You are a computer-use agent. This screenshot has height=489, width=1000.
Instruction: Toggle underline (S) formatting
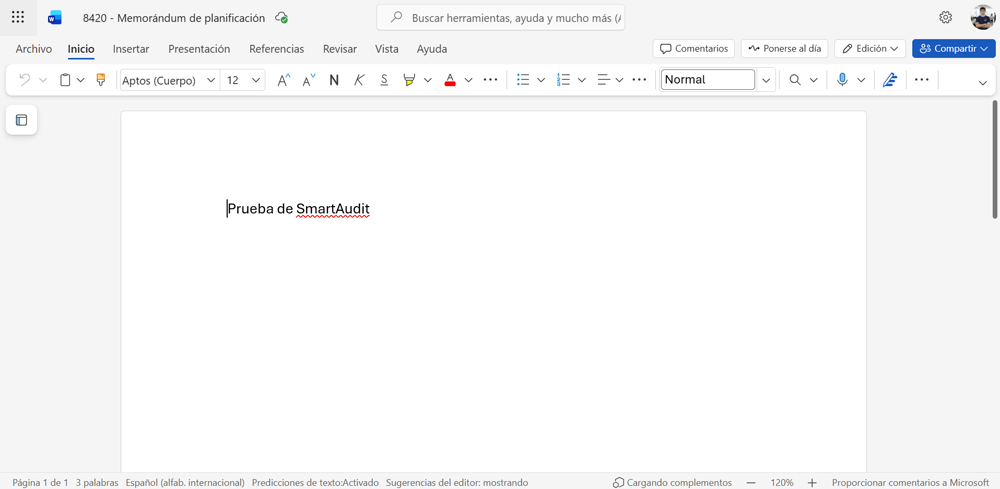[384, 80]
